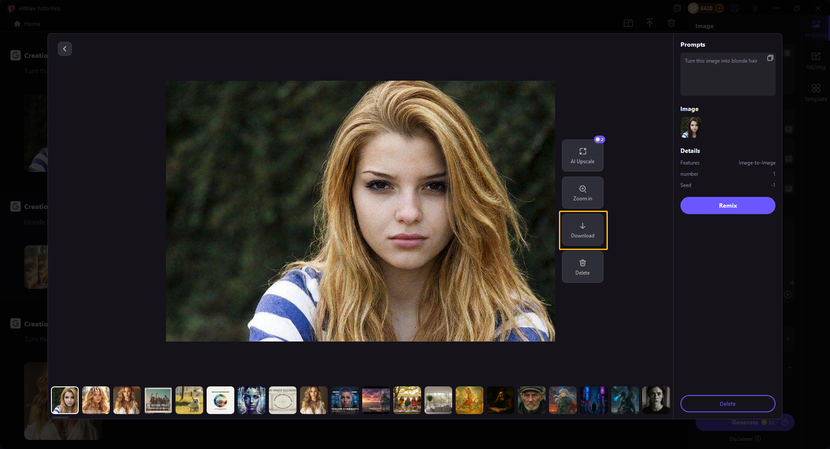
Task: Zoom in on the generated image
Action: click(x=582, y=193)
